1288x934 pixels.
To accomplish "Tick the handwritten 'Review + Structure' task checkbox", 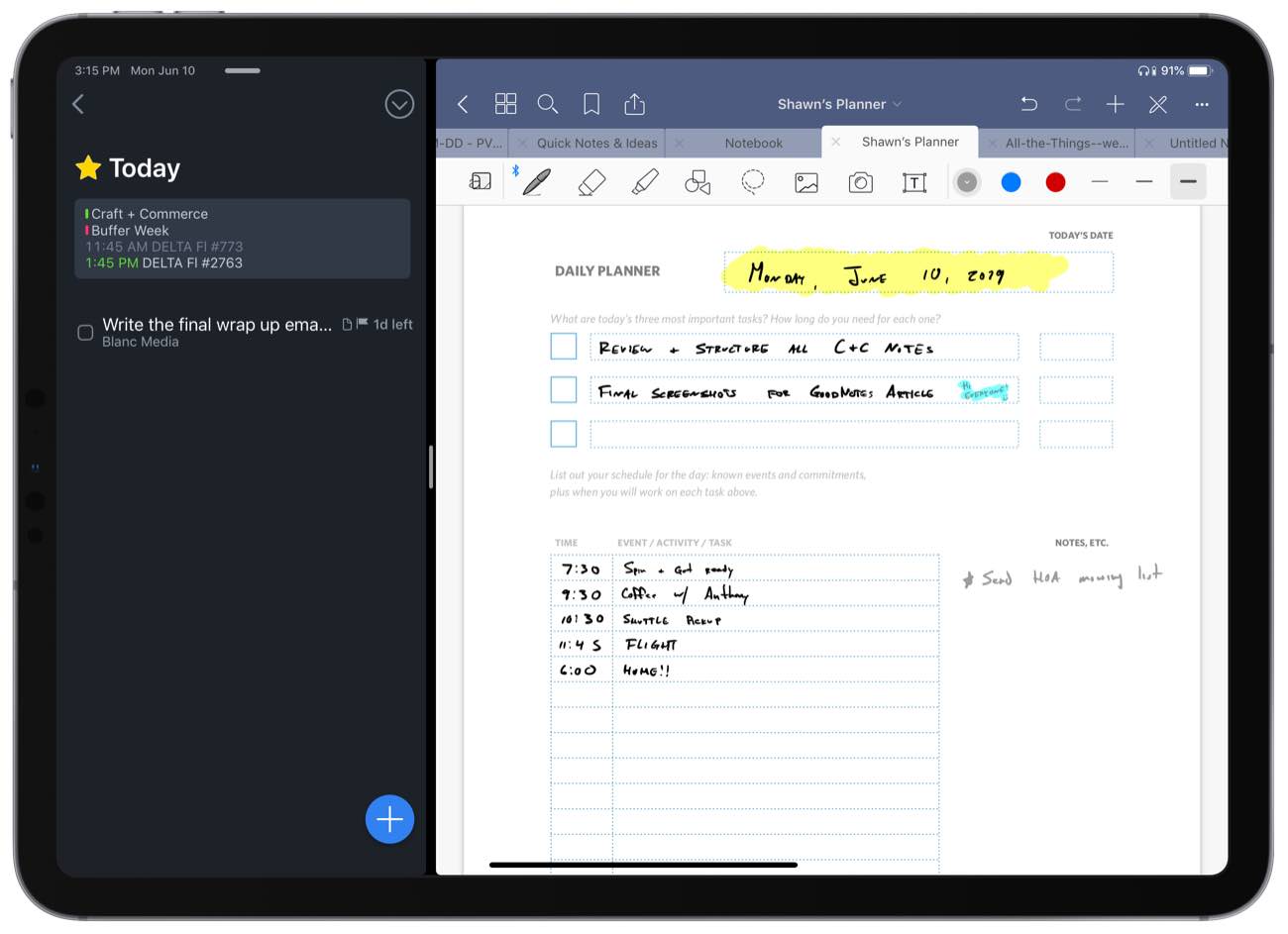I will point(563,346).
